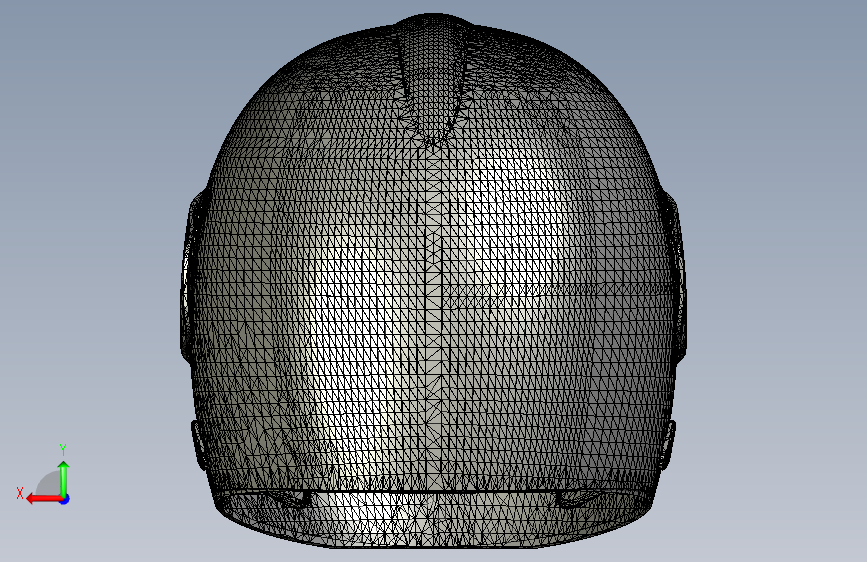
Task: Click the blue Z axis origin dot
Action: [x=65, y=499]
